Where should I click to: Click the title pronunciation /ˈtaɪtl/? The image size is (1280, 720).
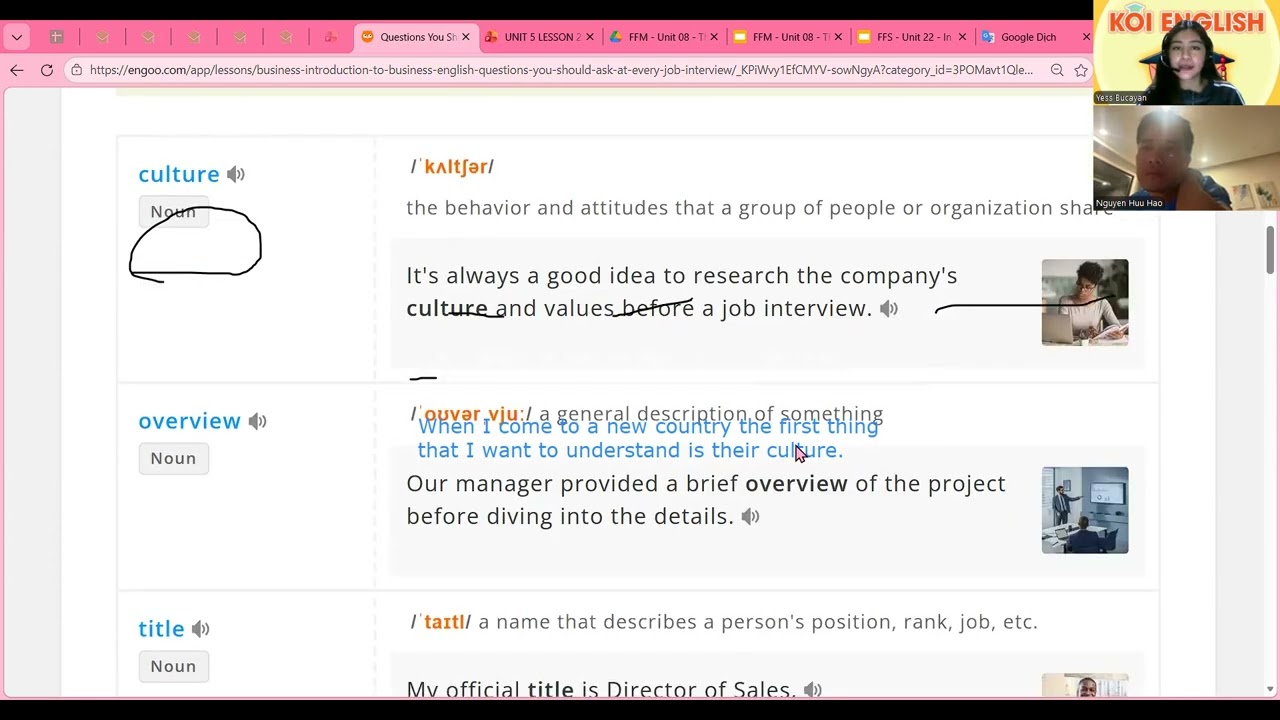tap(440, 622)
